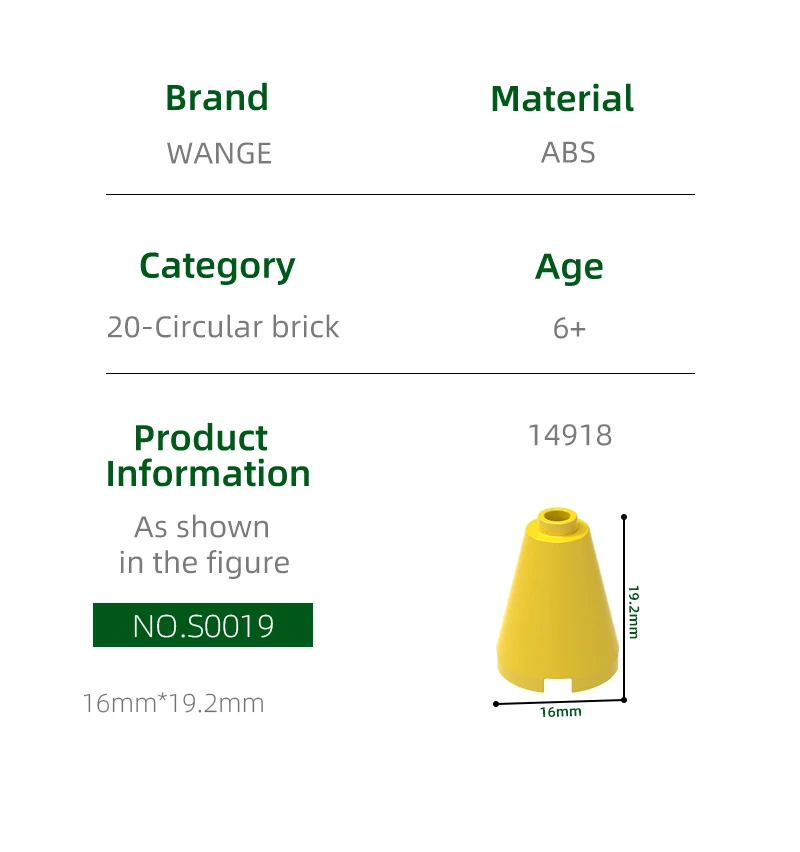Click the 20-Circular brick text
Screen dimensions: 800x852
(x=223, y=327)
